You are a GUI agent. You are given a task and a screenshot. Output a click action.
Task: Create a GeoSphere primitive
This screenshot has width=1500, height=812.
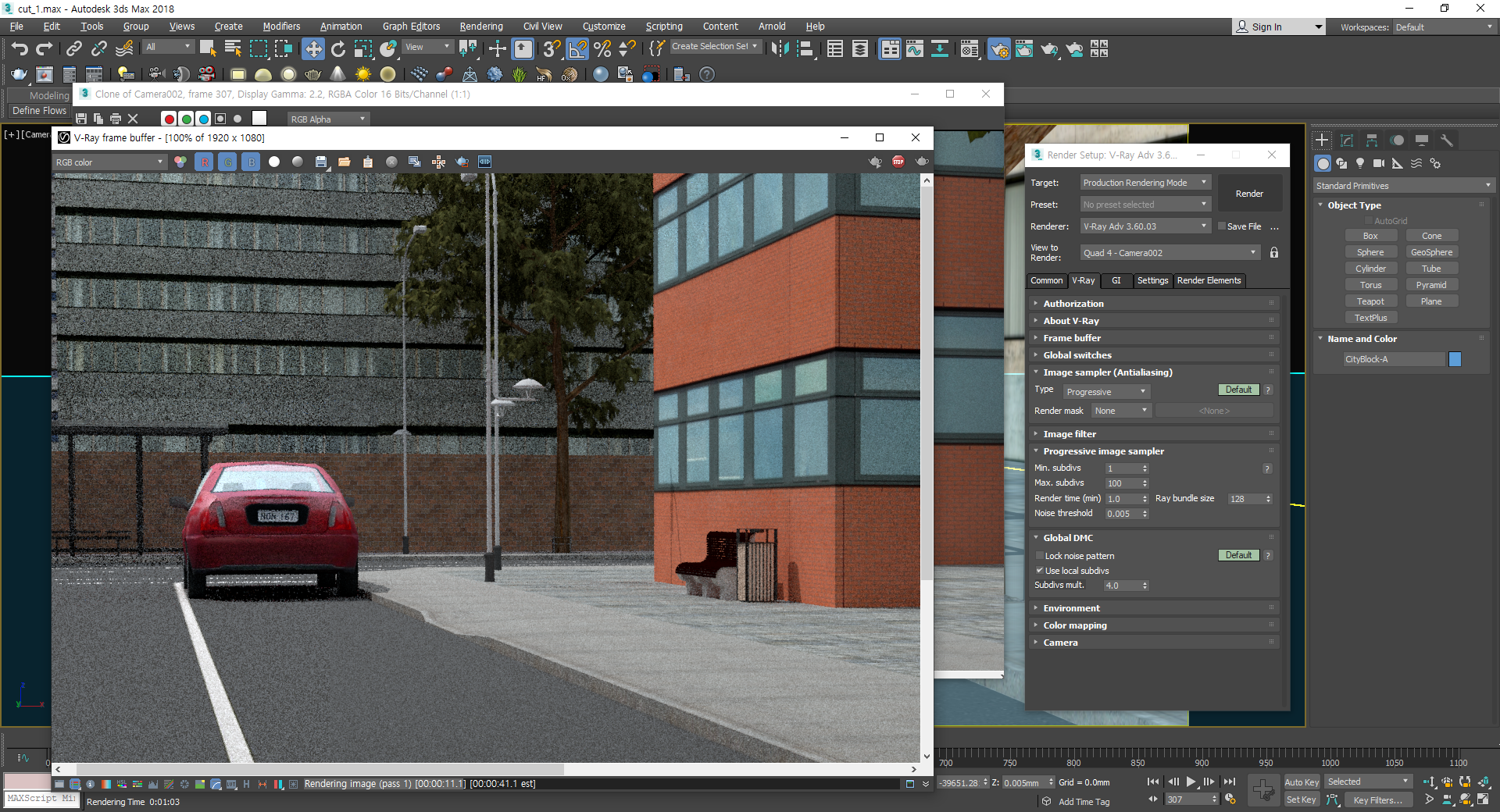point(1431,252)
